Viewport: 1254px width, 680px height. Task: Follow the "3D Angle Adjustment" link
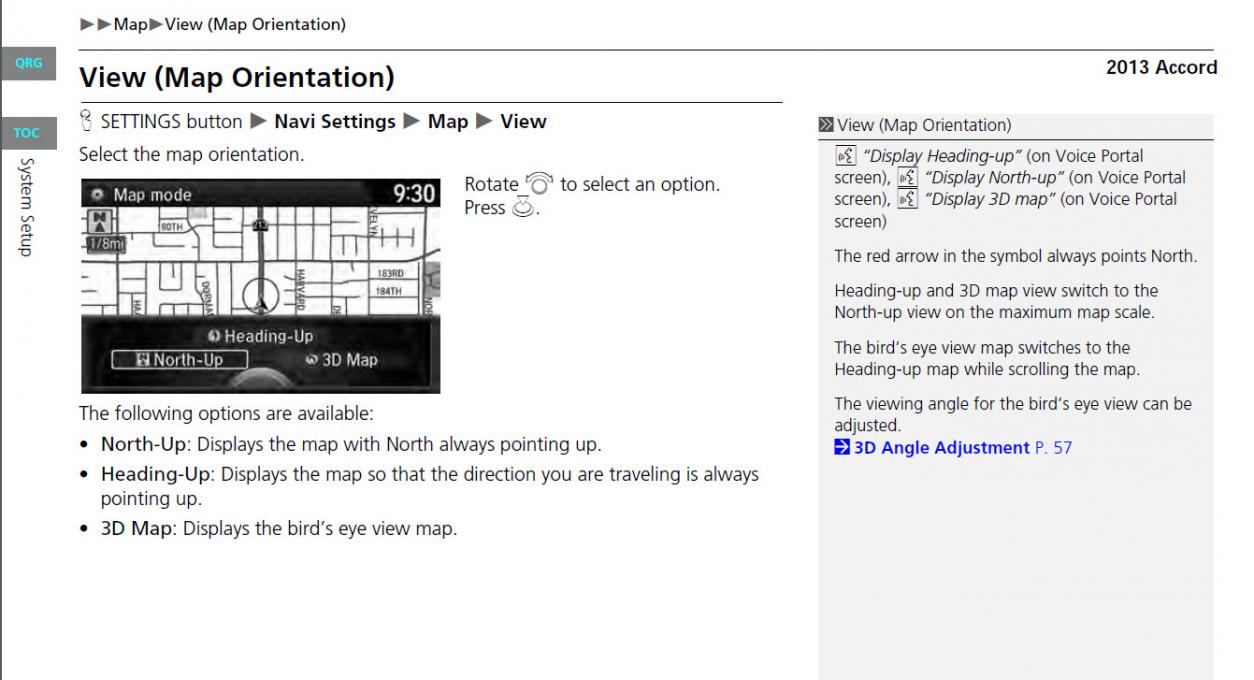[927, 448]
